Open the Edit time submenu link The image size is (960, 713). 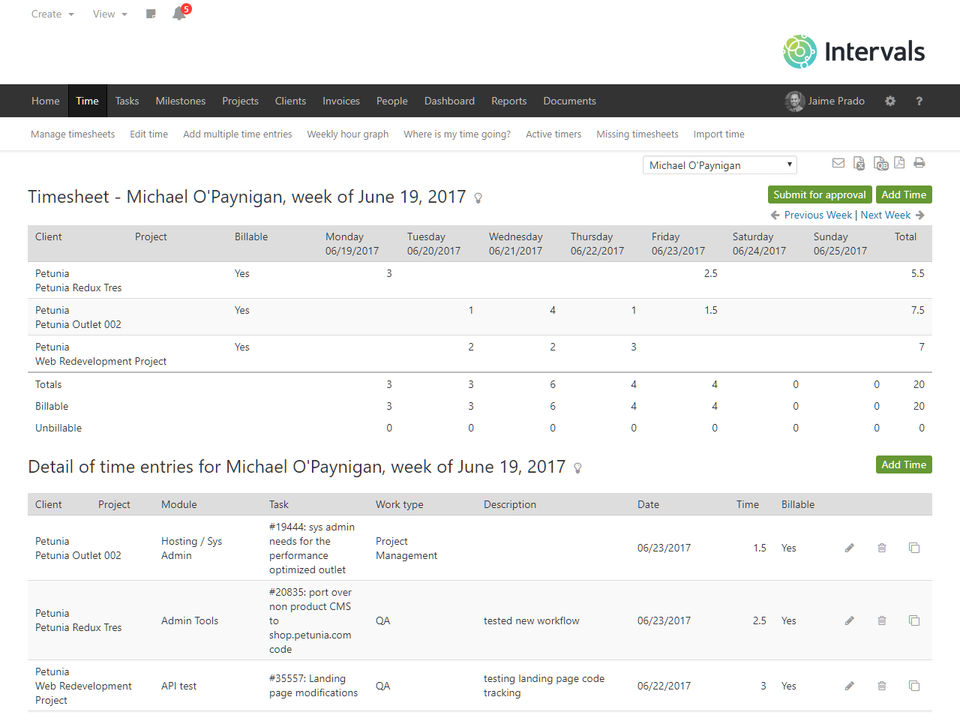pyautogui.click(x=149, y=134)
